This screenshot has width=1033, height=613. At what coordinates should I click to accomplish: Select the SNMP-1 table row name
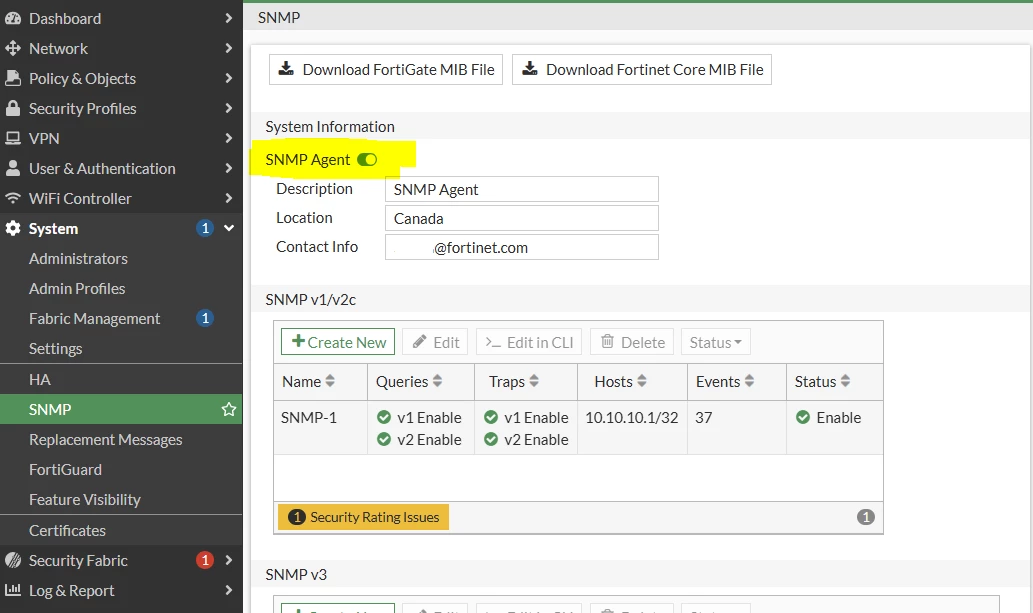click(x=308, y=417)
